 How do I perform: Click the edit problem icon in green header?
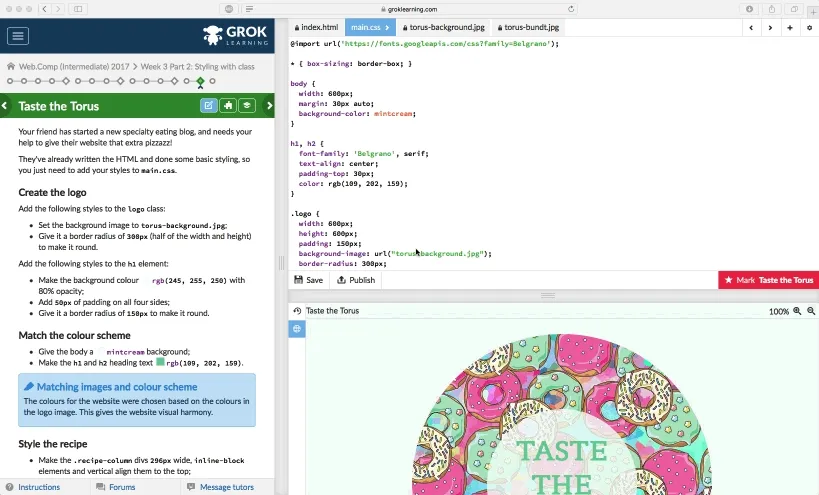pyautogui.click(x=208, y=105)
